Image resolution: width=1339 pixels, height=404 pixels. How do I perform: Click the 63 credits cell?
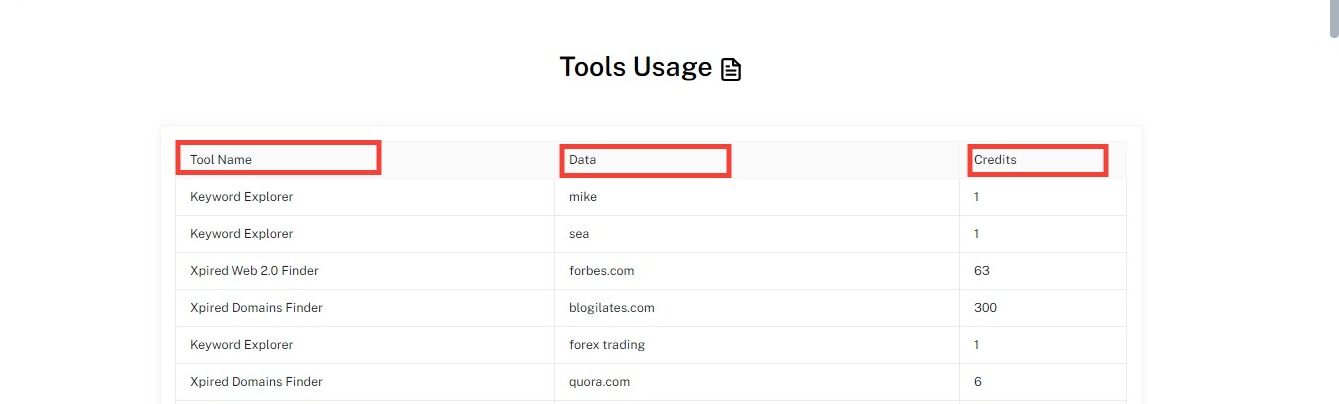1043,271
